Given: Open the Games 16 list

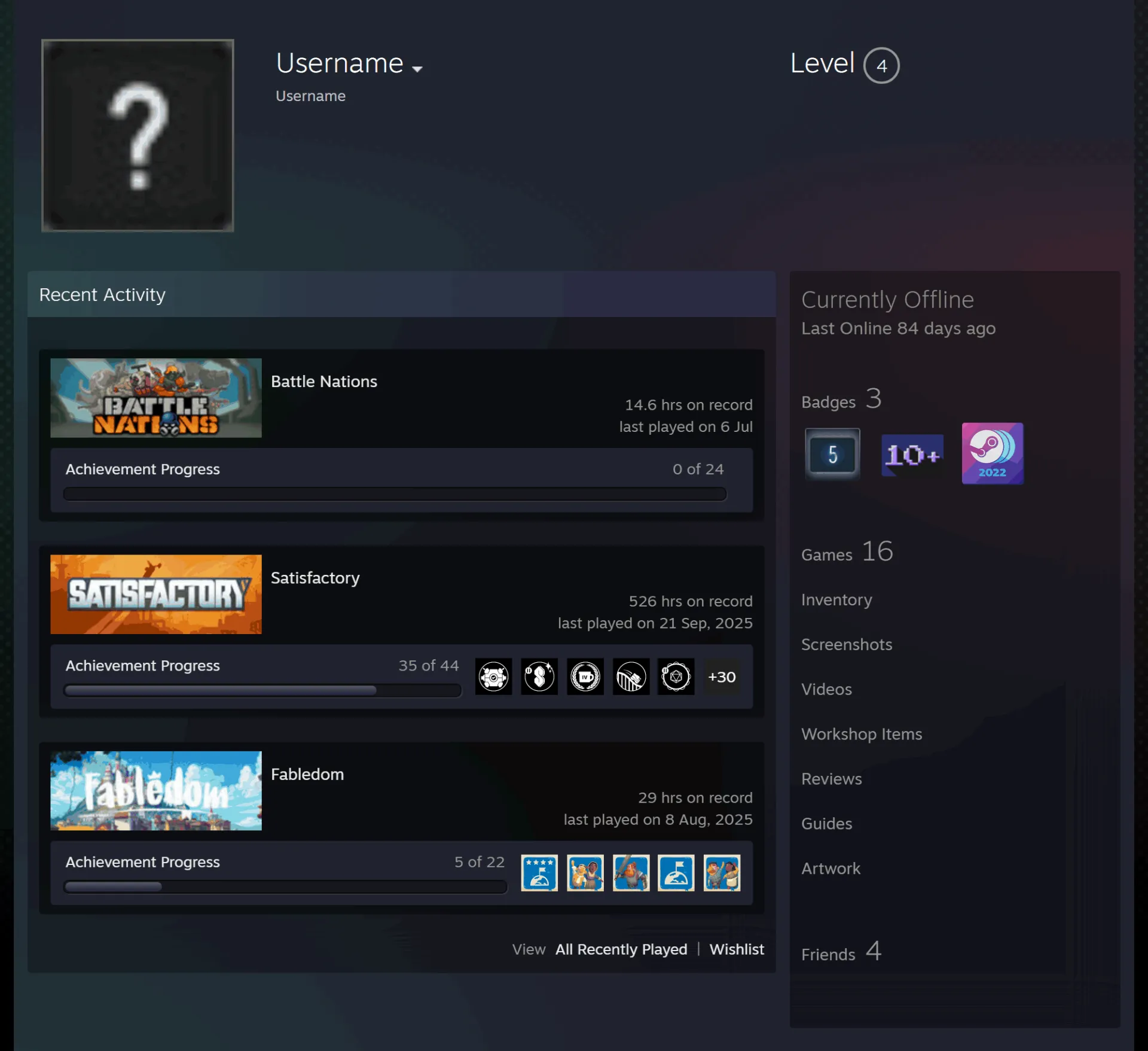Looking at the screenshot, I should [x=847, y=552].
